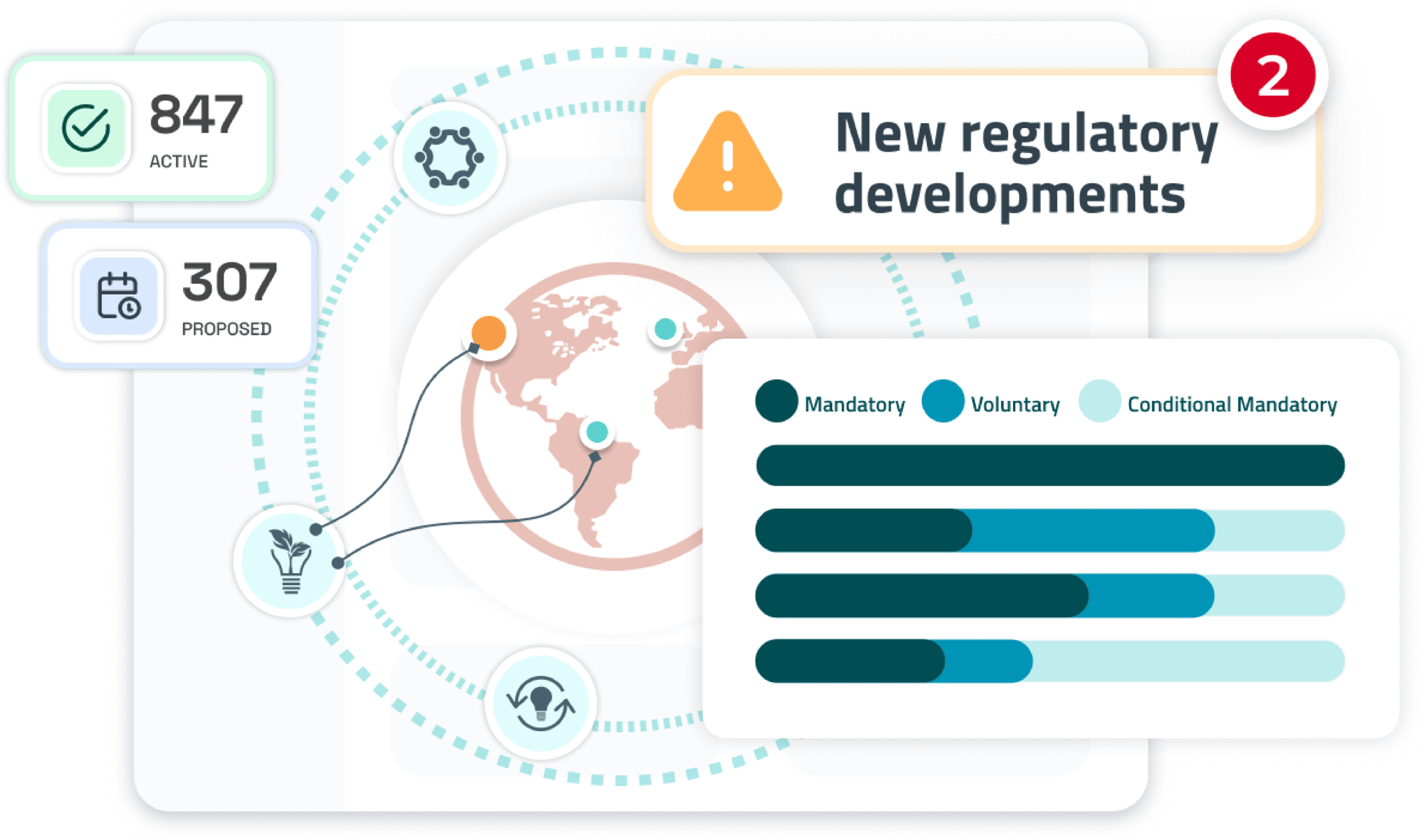Click the Conditional Mandatory segment of bottom bar

pyautogui.click(x=1188, y=661)
